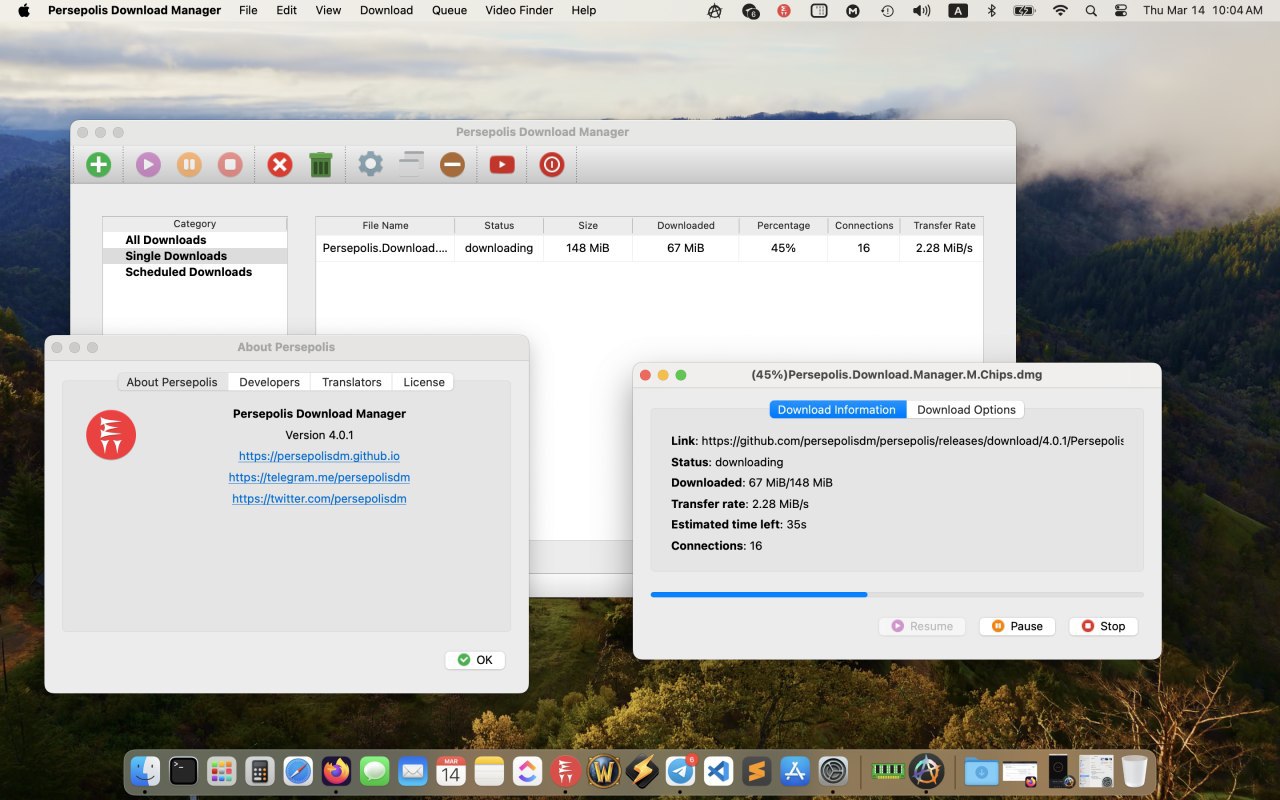Open the Video Finder menu

tap(519, 10)
